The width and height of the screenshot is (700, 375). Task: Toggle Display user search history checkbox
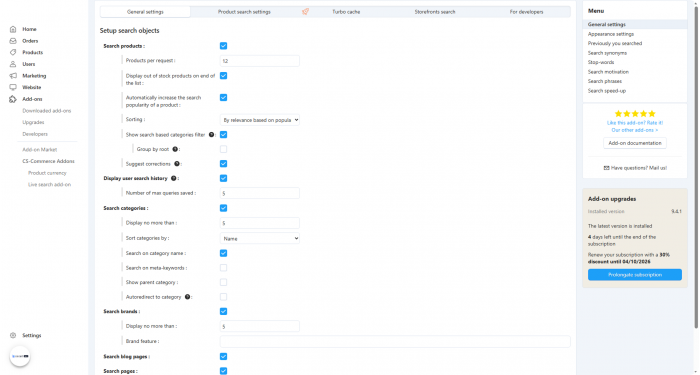(224, 178)
